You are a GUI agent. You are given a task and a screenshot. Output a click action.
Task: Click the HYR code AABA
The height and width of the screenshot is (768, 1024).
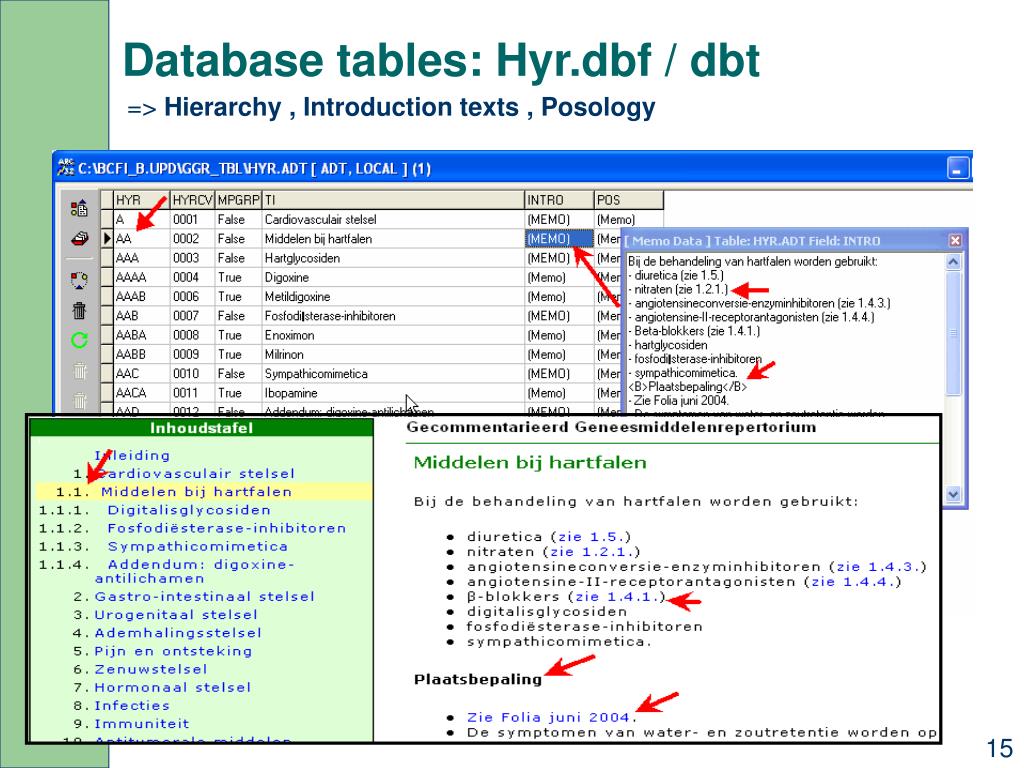pyautogui.click(x=141, y=335)
